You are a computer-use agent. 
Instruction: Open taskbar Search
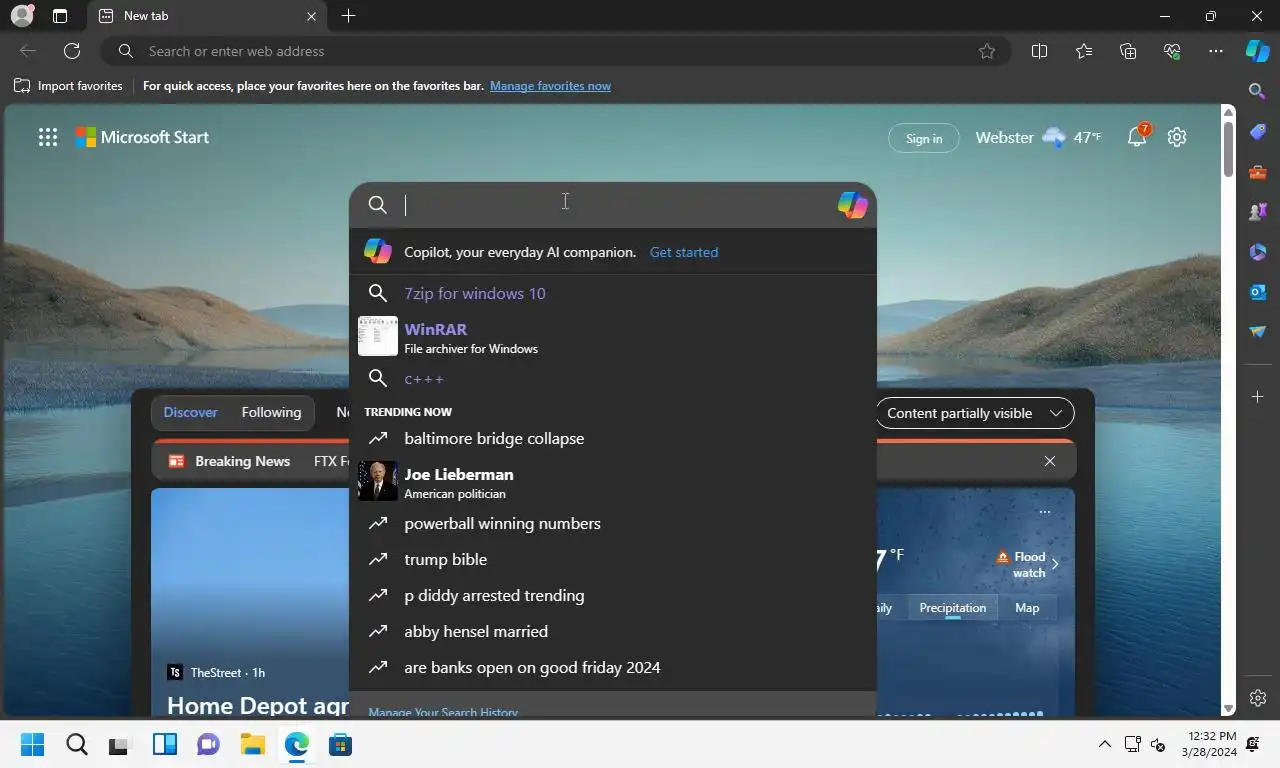pos(77,745)
